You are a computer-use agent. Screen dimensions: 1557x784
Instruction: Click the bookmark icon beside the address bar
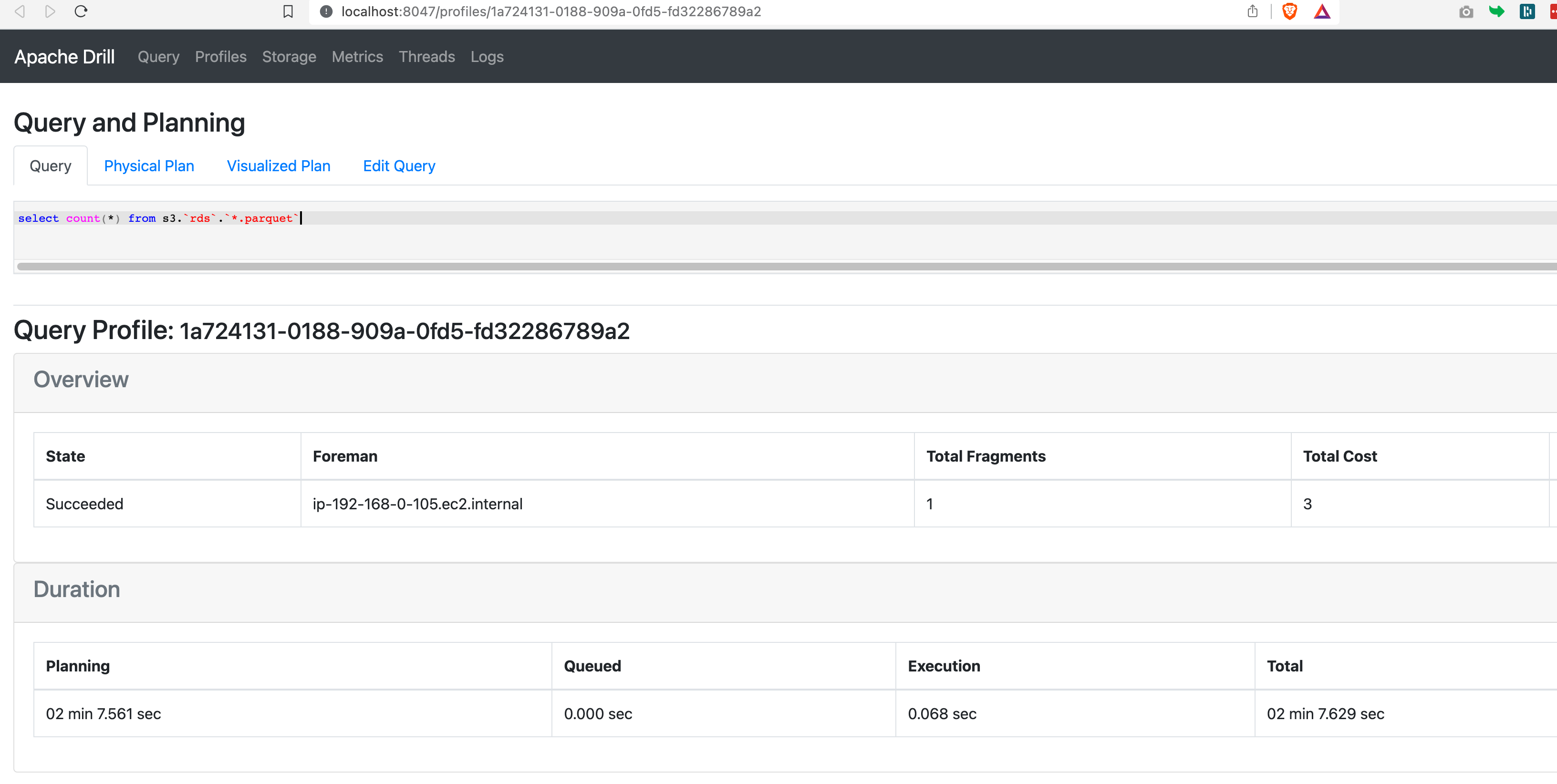coord(288,11)
